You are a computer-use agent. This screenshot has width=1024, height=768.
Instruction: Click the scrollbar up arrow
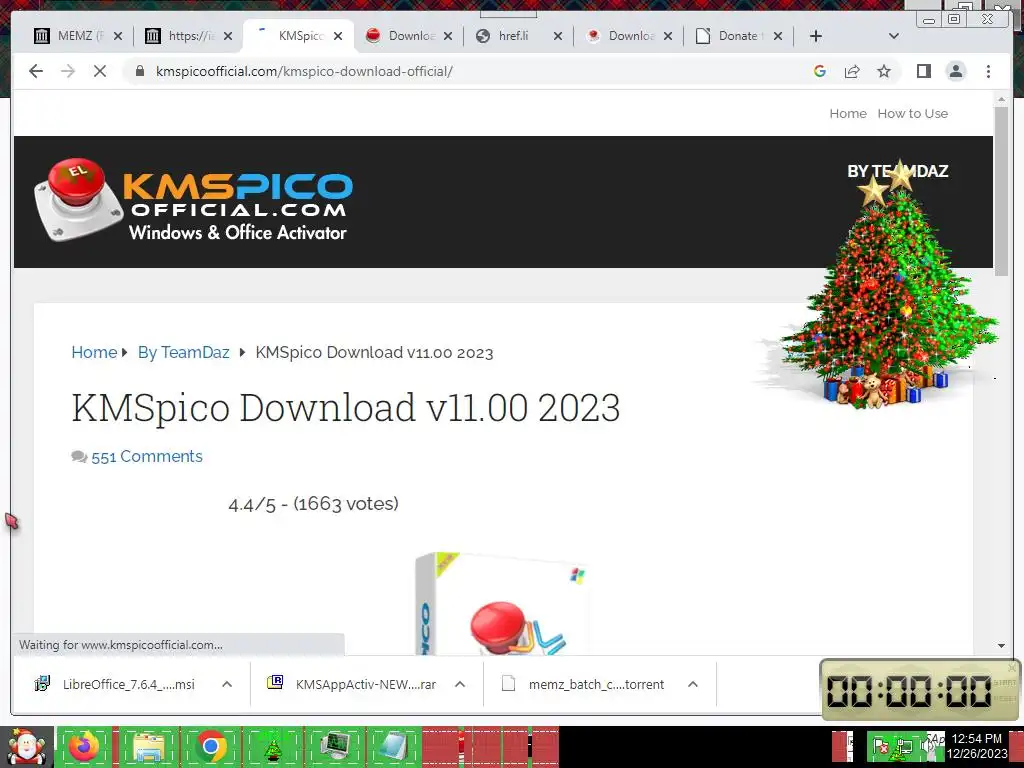tap(1001, 99)
